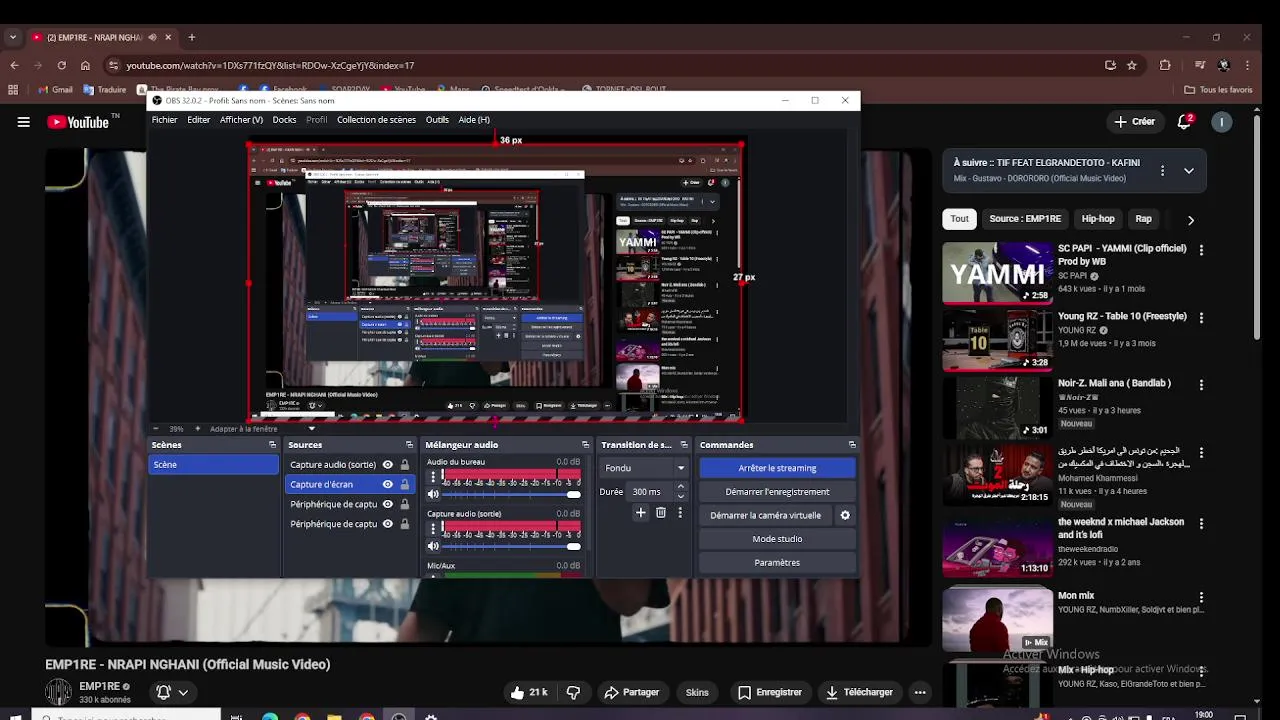The height and width of the screenshot is (720, 1280).
Task: Click the YouTube Créer button
Action: (1135, 121)
